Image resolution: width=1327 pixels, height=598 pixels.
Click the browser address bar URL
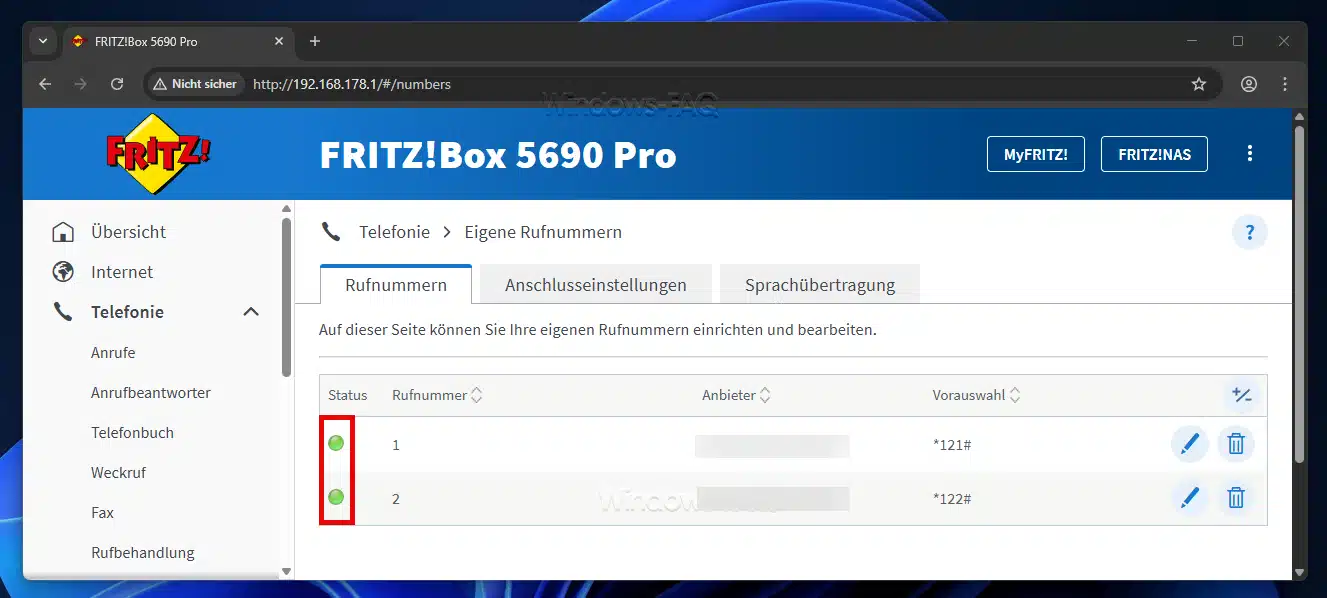352,84
